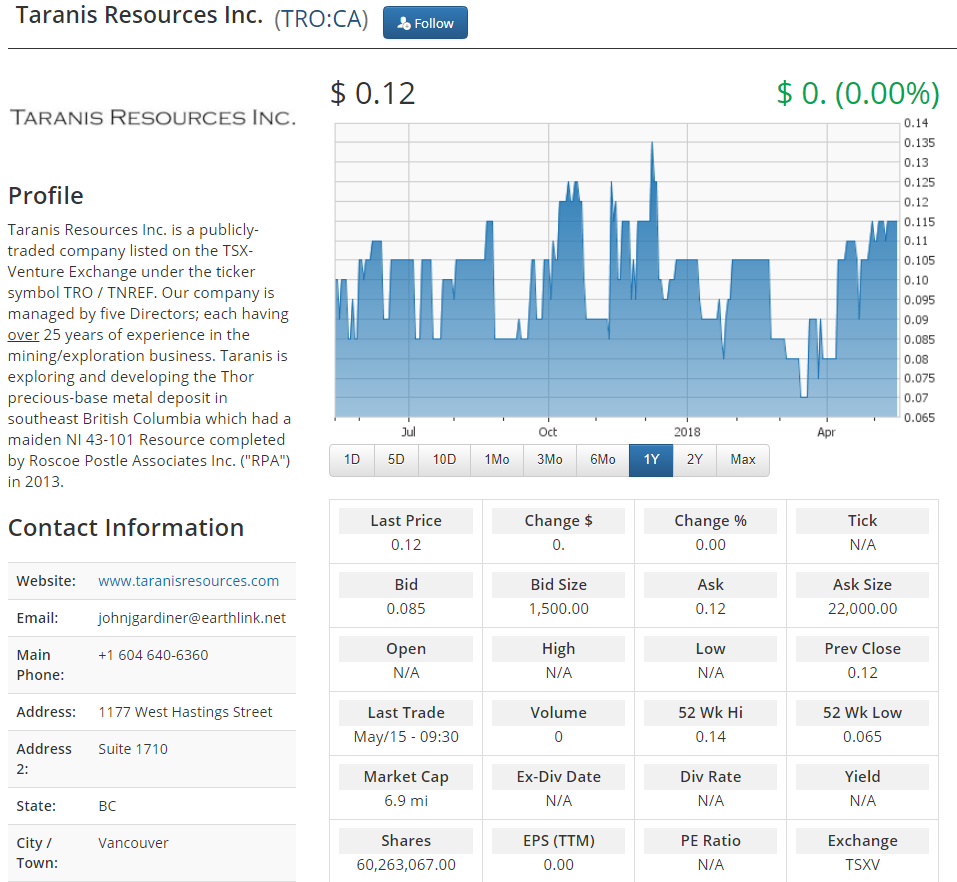Viewport: 957px width, 882px height.
Task: Show the 6Mo chart range
Action: 603,460
